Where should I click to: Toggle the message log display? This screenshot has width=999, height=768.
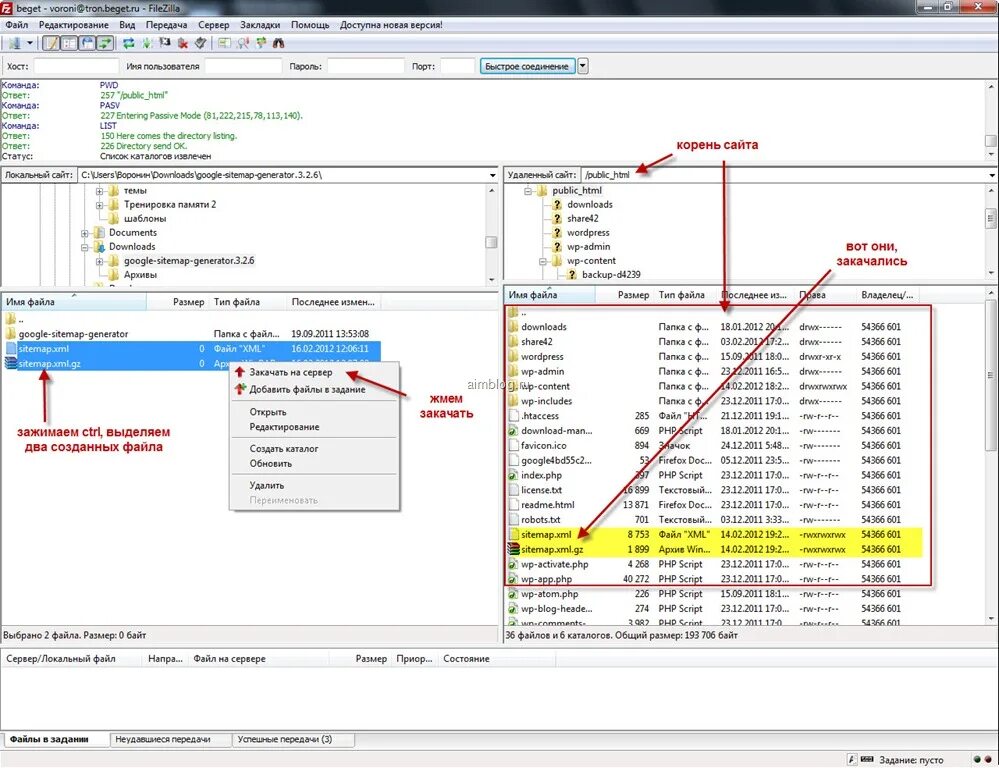point(51,43)
